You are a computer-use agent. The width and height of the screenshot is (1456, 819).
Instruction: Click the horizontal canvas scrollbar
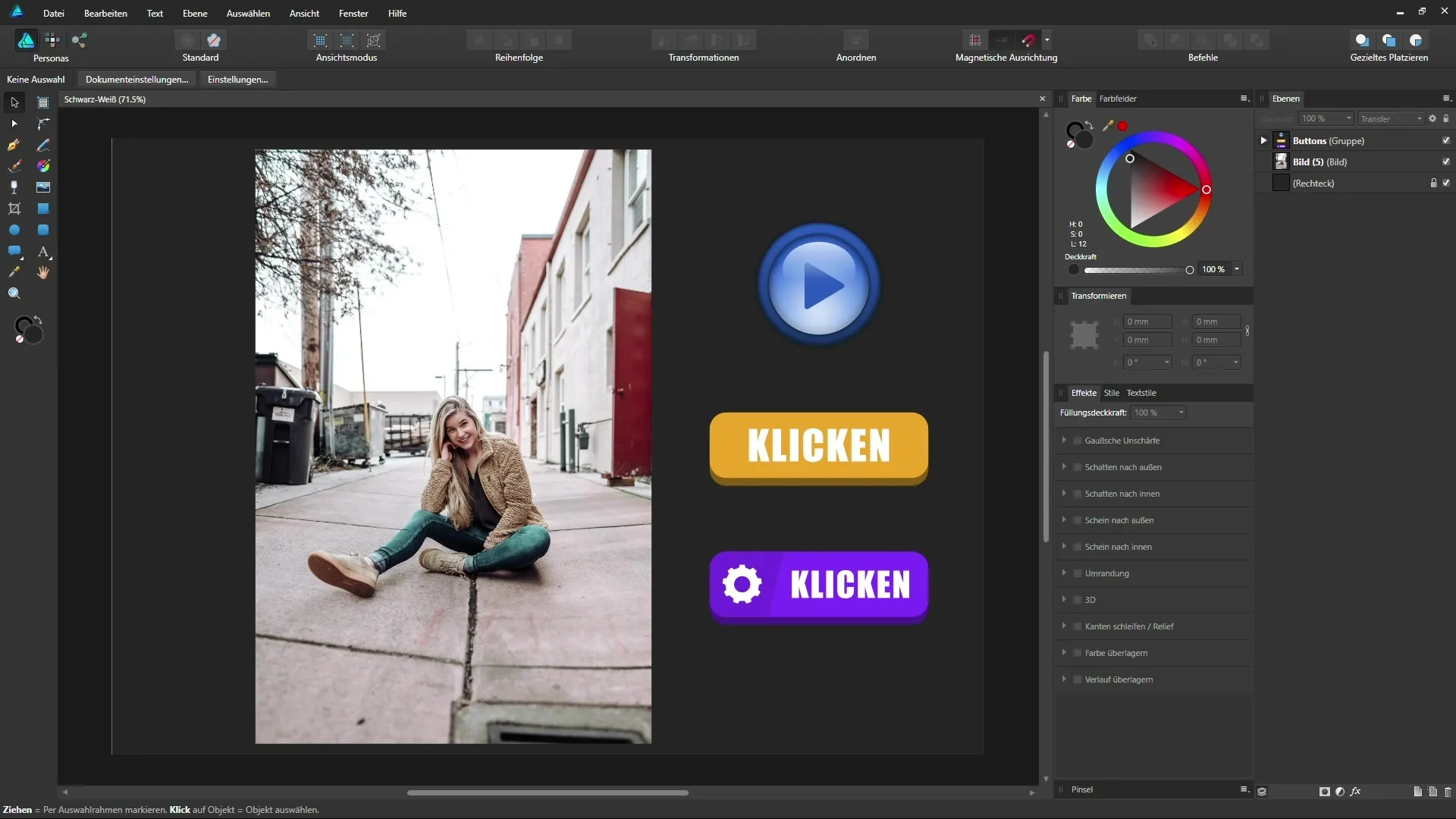[548, 792]
